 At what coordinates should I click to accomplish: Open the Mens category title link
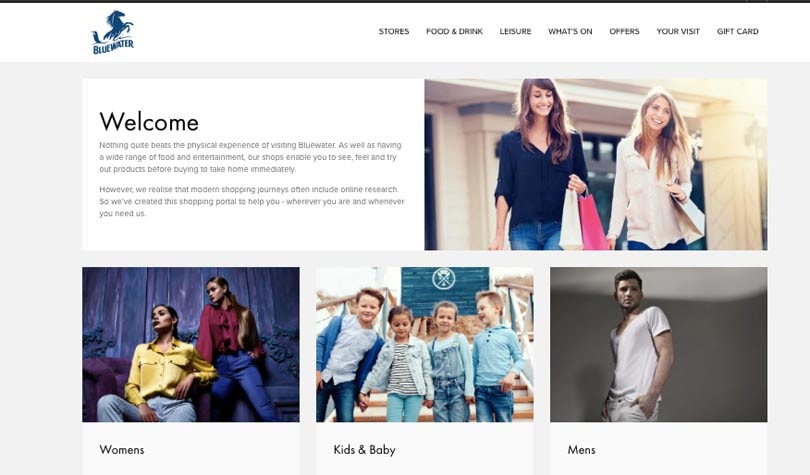pyautogui.click(x=581, y=450)
